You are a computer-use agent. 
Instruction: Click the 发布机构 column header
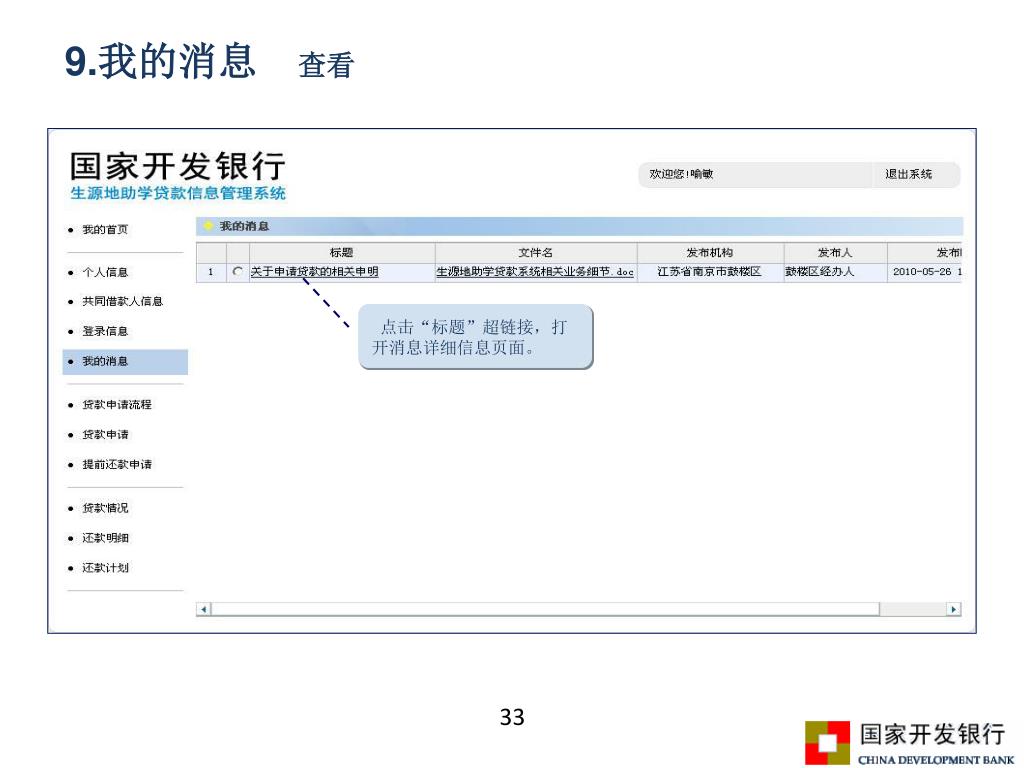(x=710, y=253)
